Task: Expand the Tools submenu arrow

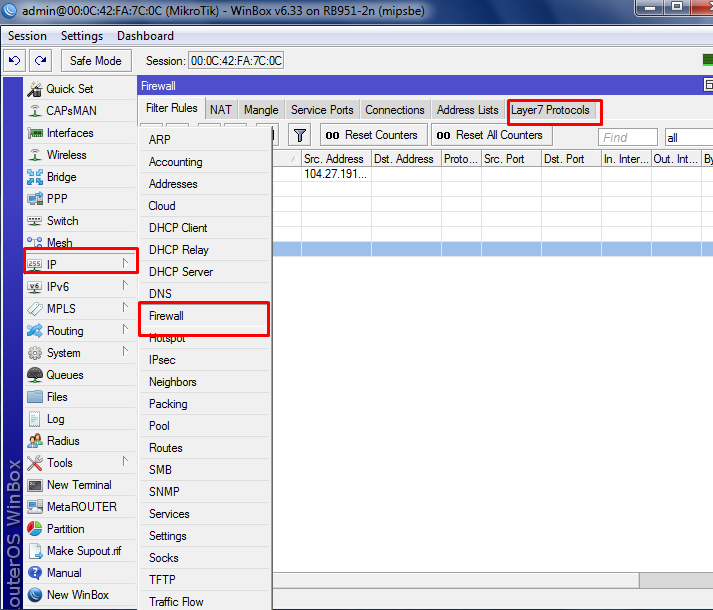Action: pyautogui.click(x=125, y=462)
